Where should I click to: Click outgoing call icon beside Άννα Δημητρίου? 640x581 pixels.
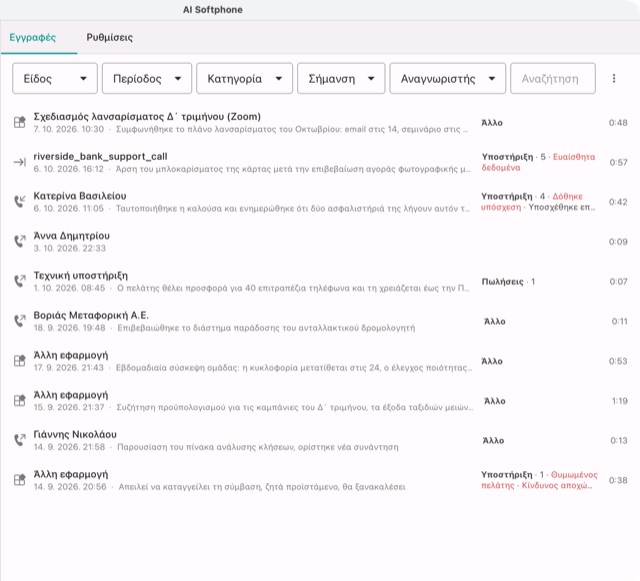pyautogui.click(x=20, y=241)
